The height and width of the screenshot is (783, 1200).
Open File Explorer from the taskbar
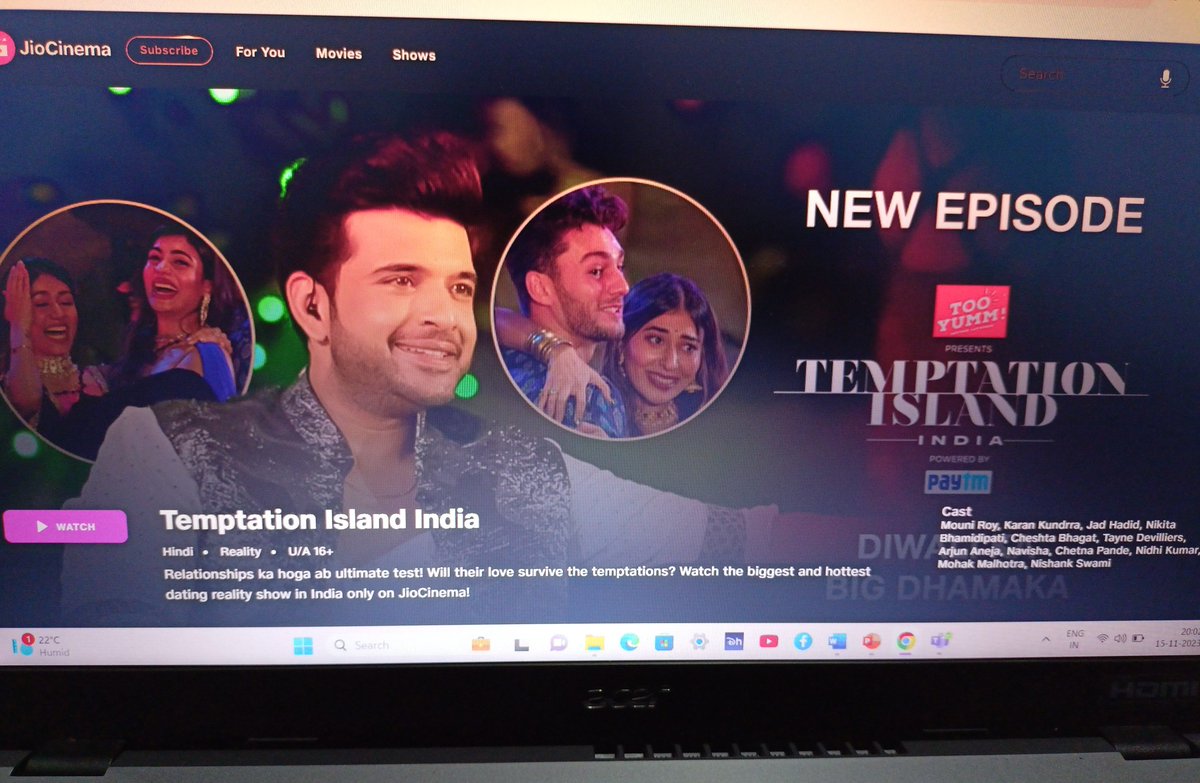[594, 643]
